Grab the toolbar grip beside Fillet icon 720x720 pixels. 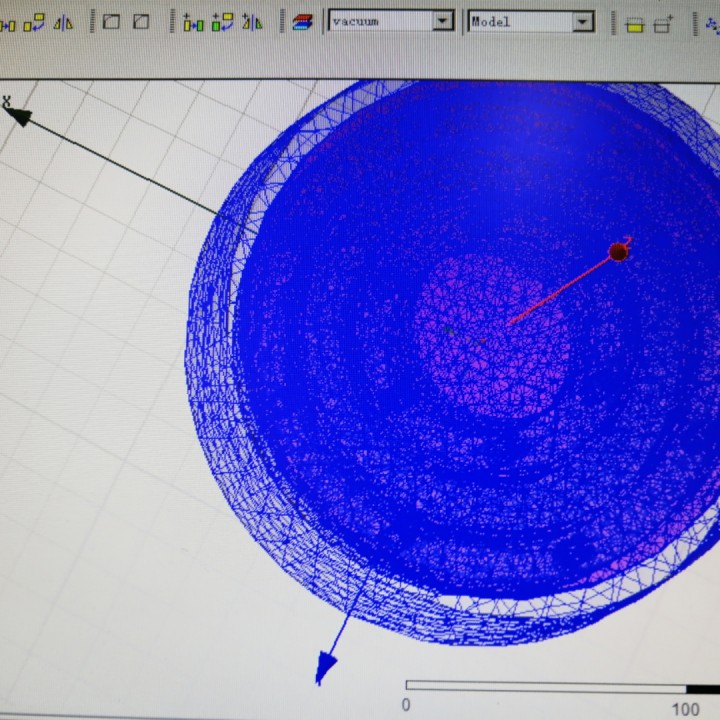pyautogui.click(x=94, y=21)
